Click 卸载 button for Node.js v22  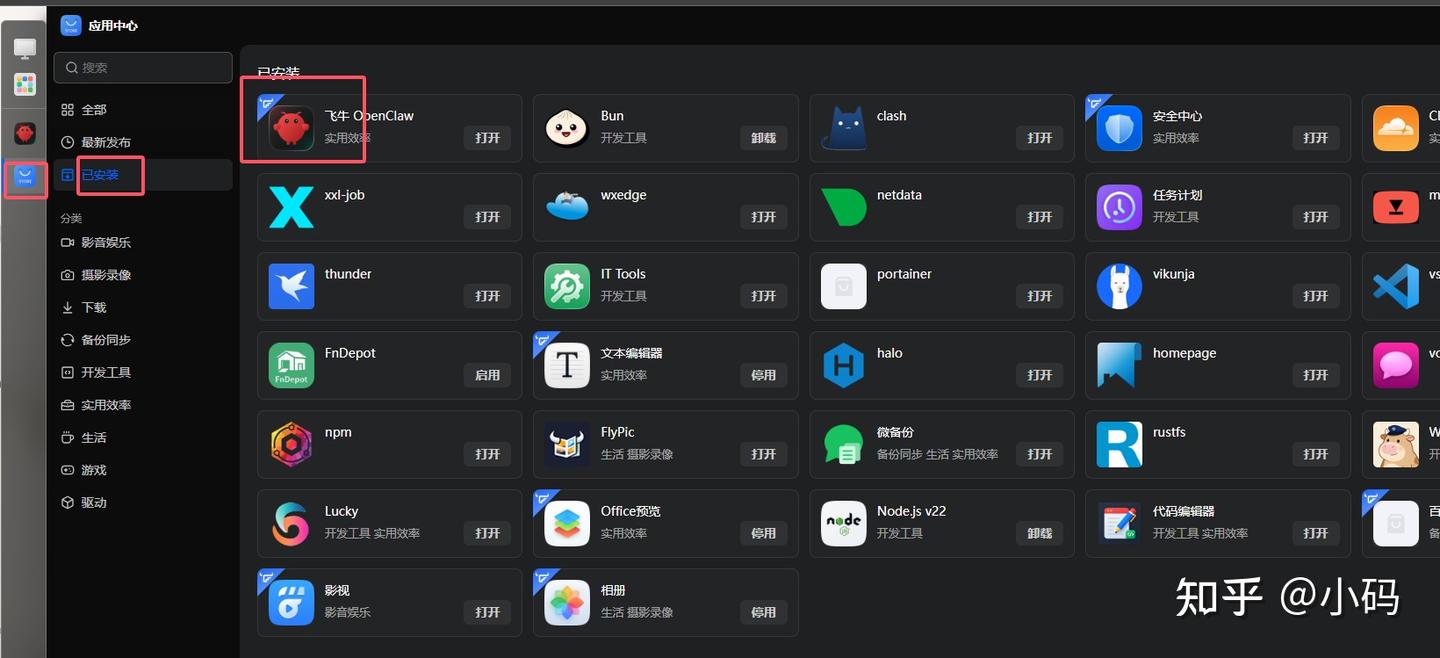coord(1040,533)
